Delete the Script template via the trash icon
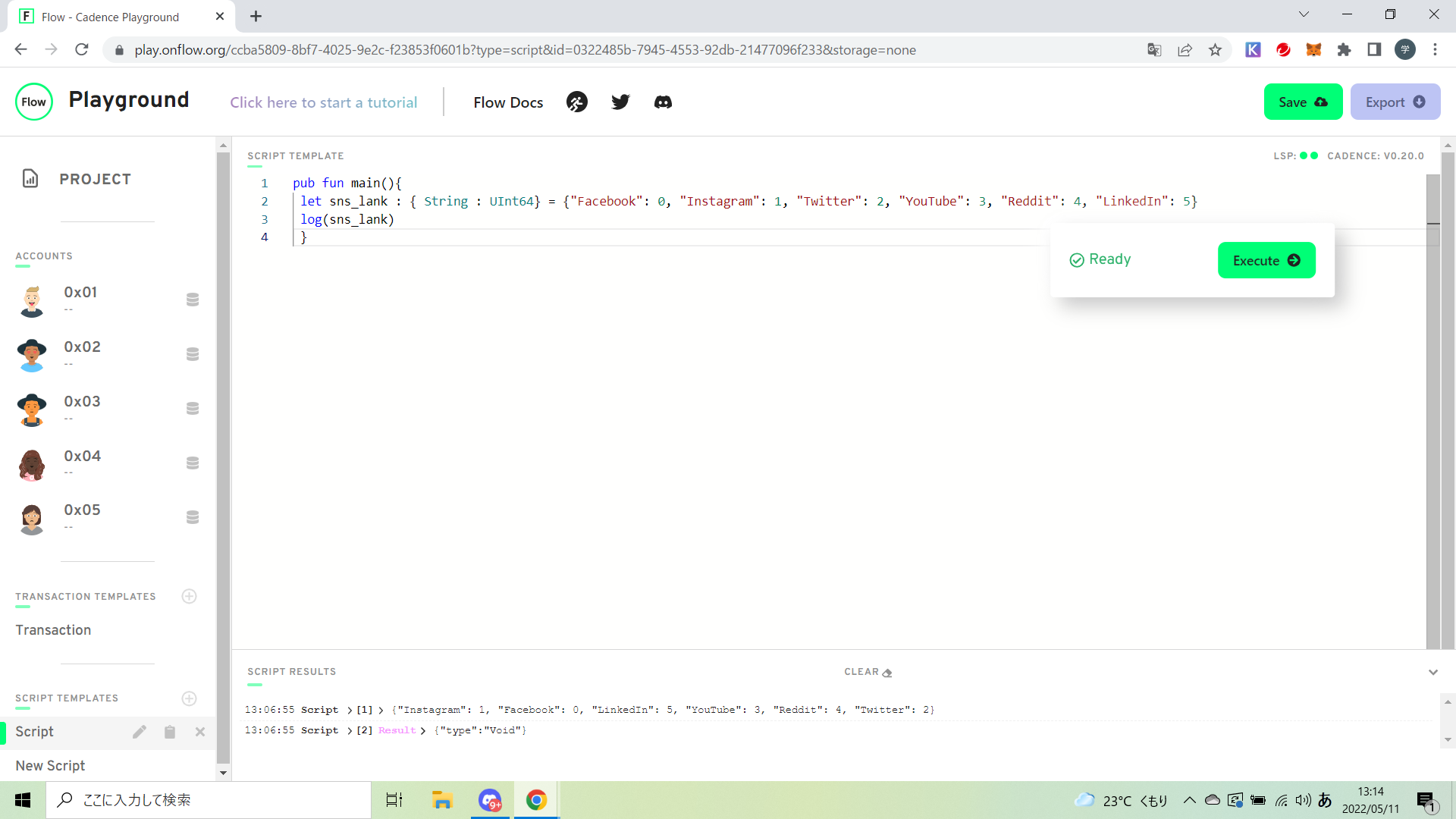This screenshot has height=819, width=1456. pyautogui.click(x=170, y=732)
